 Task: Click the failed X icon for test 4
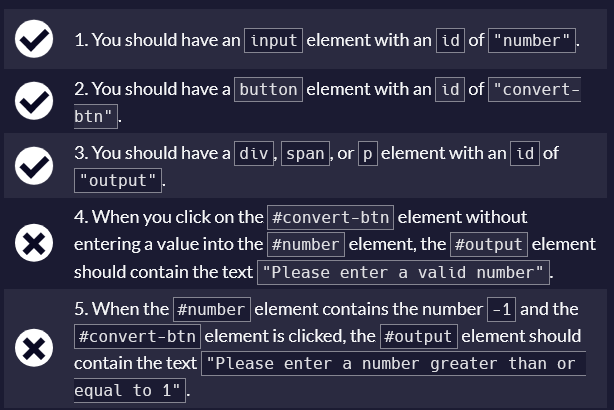click(x=34, y=244)
